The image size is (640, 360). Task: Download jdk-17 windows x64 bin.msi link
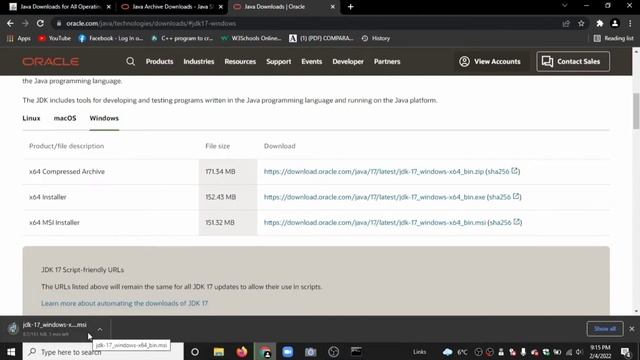(375, 222)
